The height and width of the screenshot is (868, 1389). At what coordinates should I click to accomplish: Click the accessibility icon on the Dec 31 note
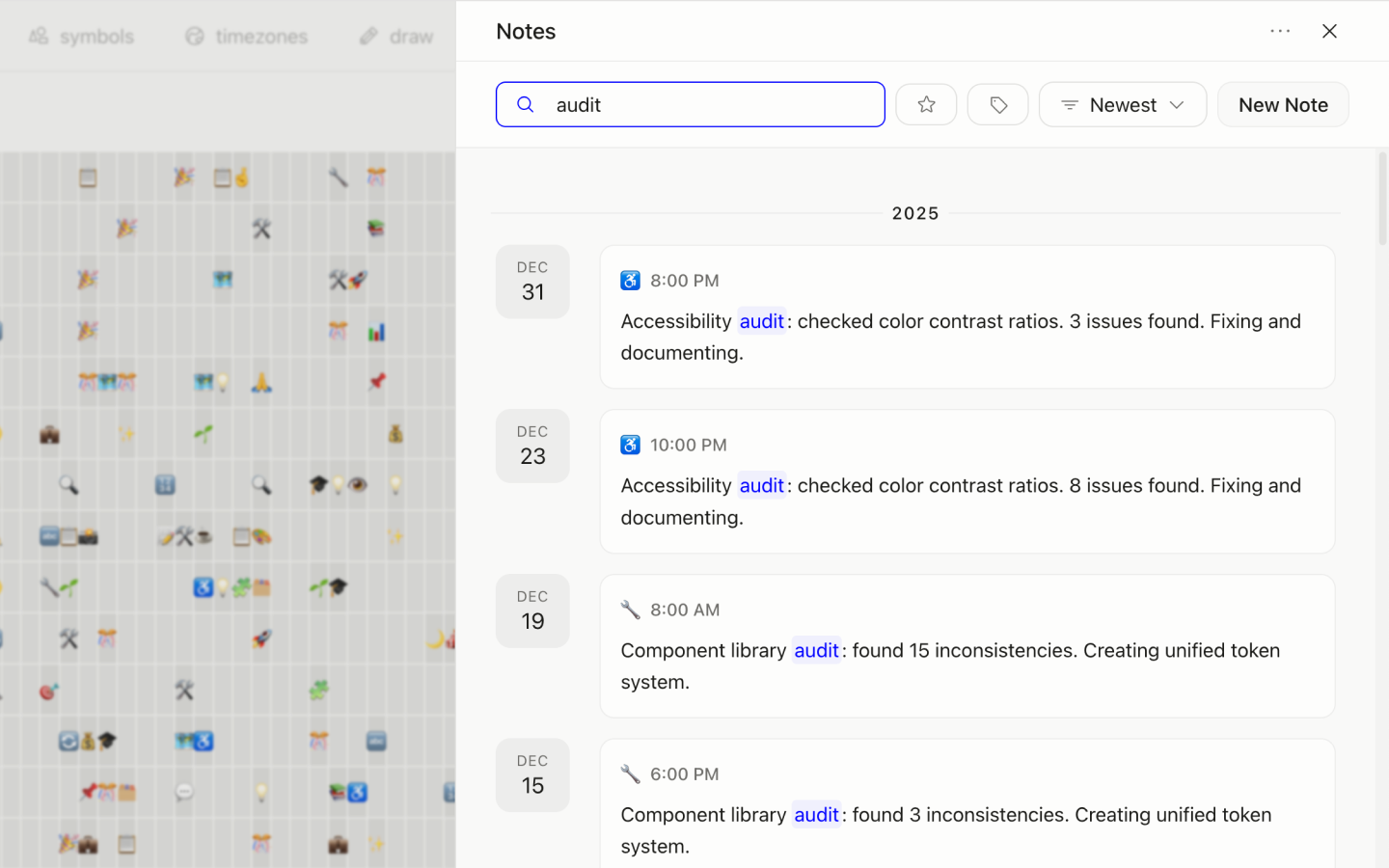(630, 280)
